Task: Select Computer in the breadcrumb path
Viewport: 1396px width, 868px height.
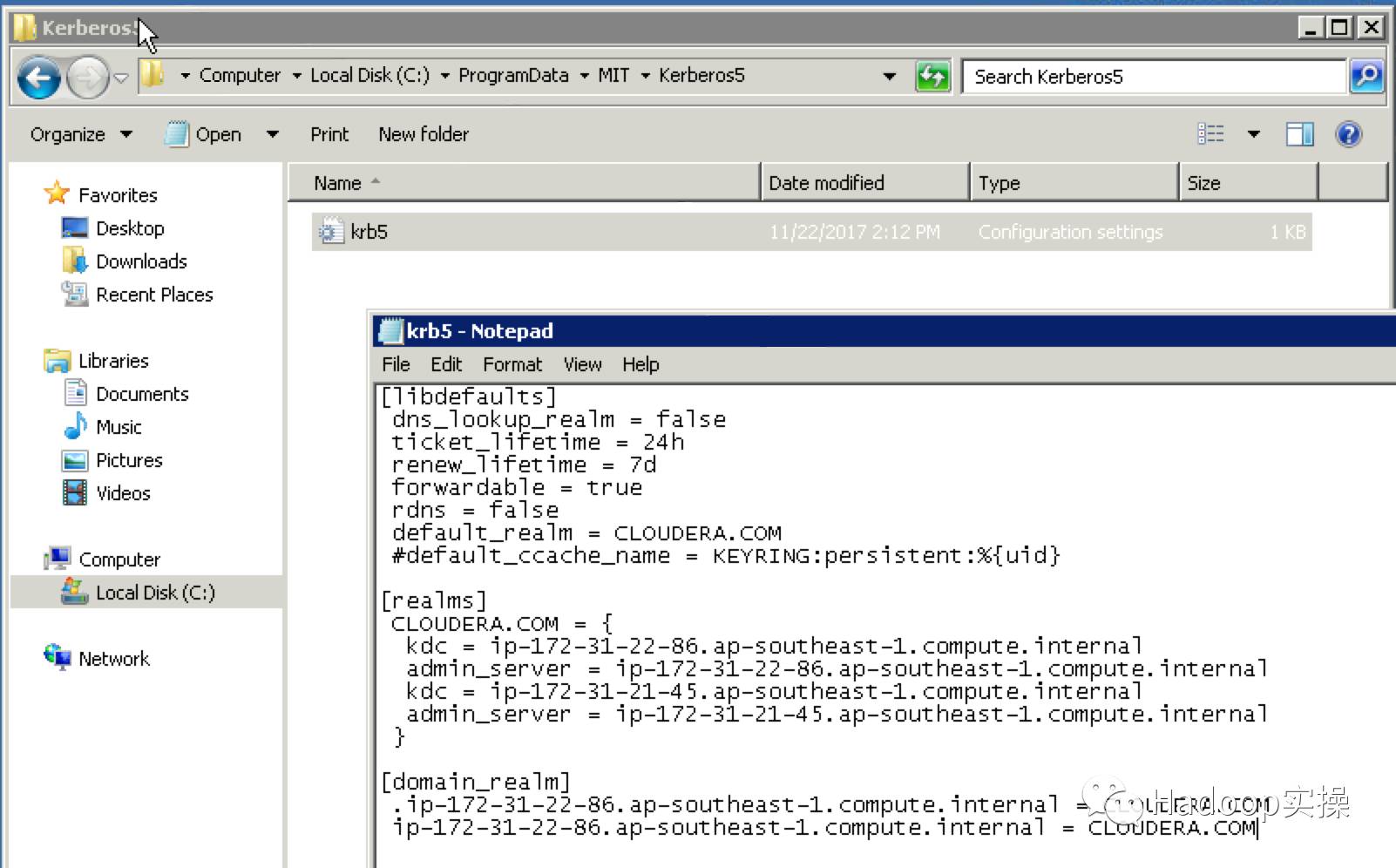Action: 240,76
